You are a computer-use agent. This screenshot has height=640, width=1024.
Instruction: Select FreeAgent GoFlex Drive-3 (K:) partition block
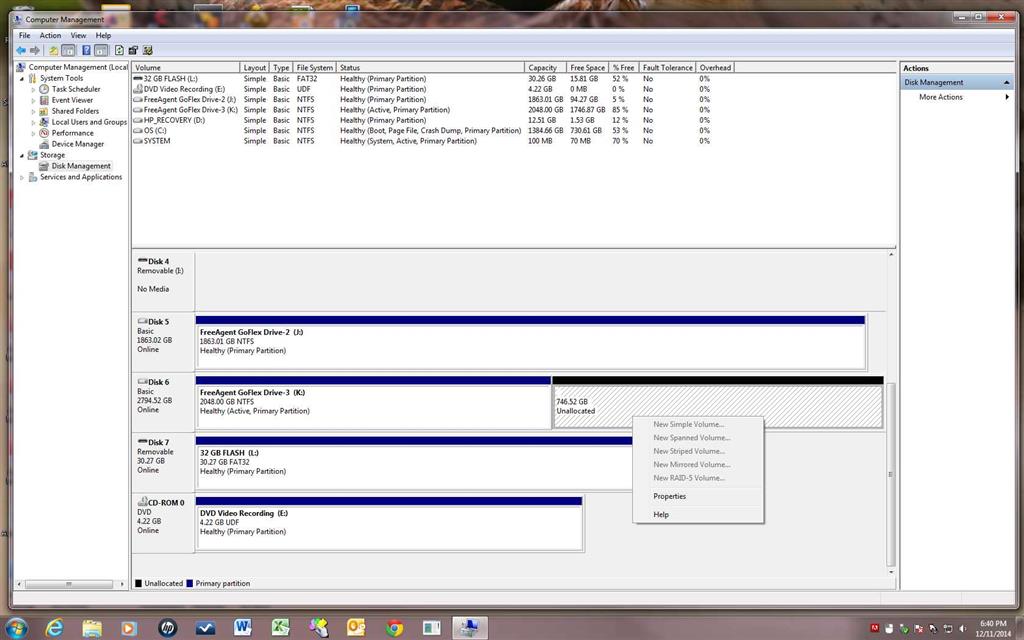[x=373, y=403]
